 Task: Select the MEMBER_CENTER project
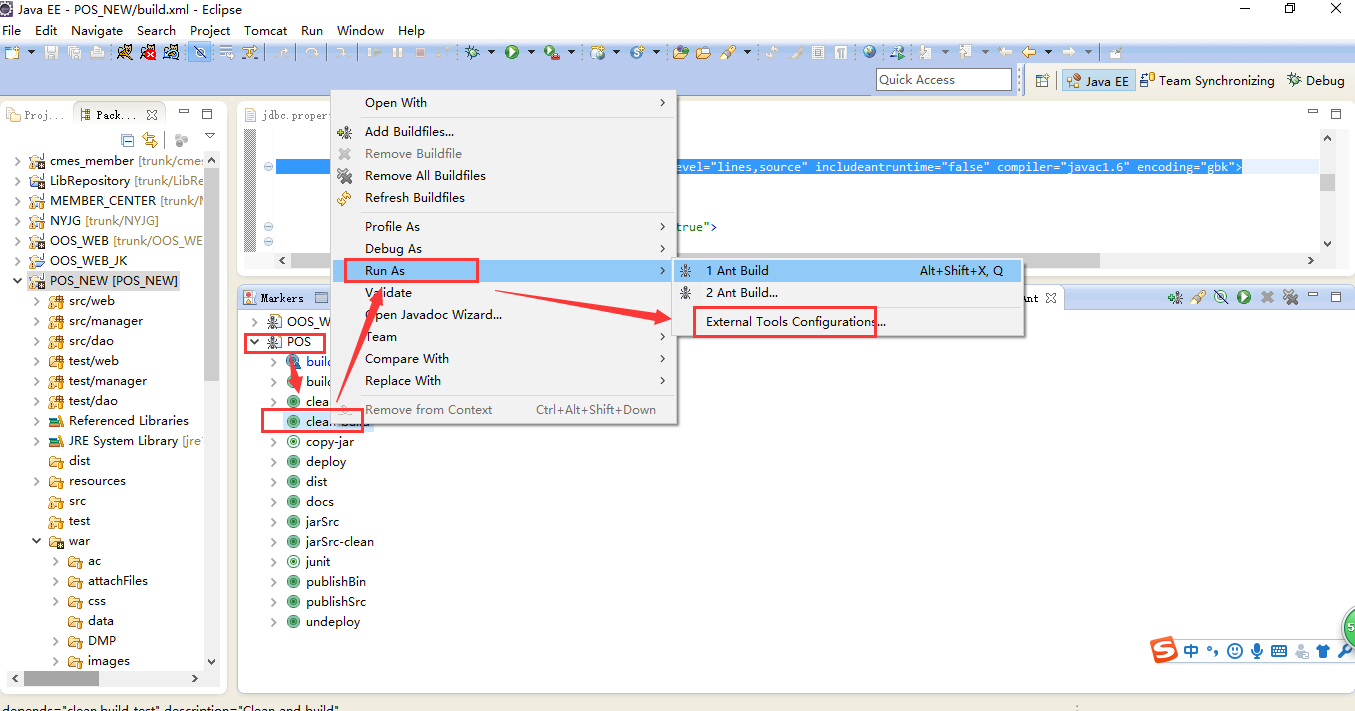[103, 201]
